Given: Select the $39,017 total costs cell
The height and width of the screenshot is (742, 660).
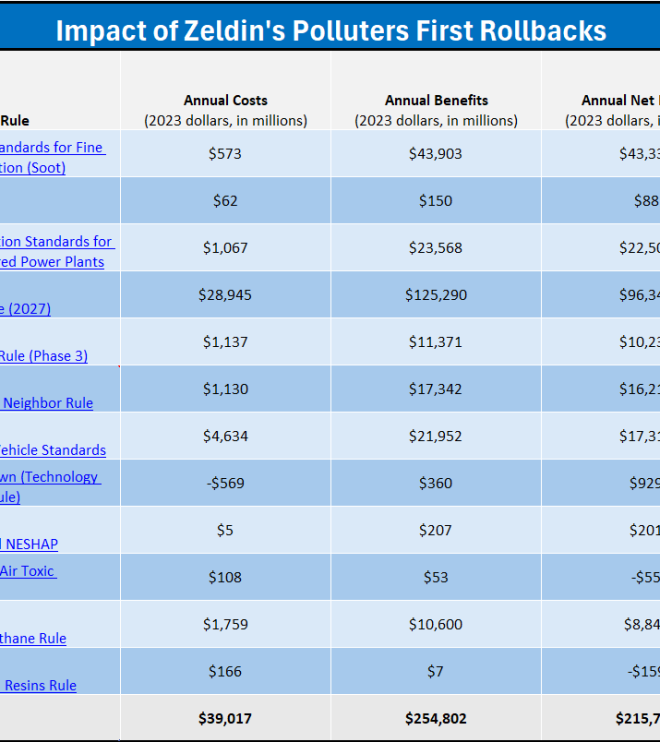Looking at the screenshot, I should tap(225, 718).
